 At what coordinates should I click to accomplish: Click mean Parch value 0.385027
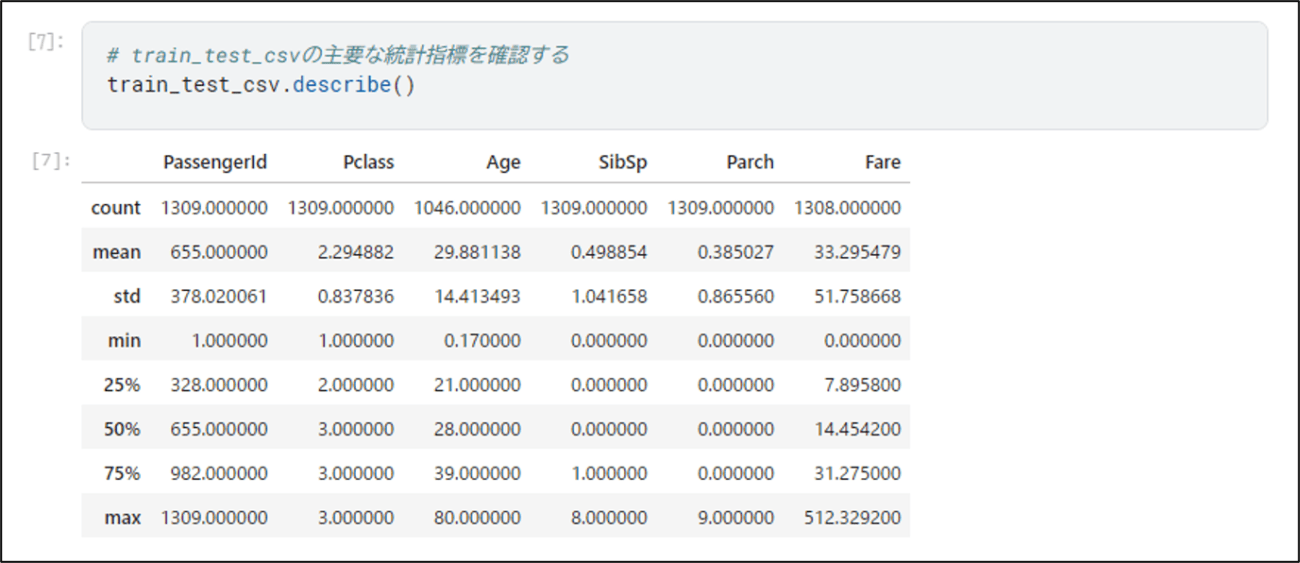pyautogui.click(x=736, y=252)
